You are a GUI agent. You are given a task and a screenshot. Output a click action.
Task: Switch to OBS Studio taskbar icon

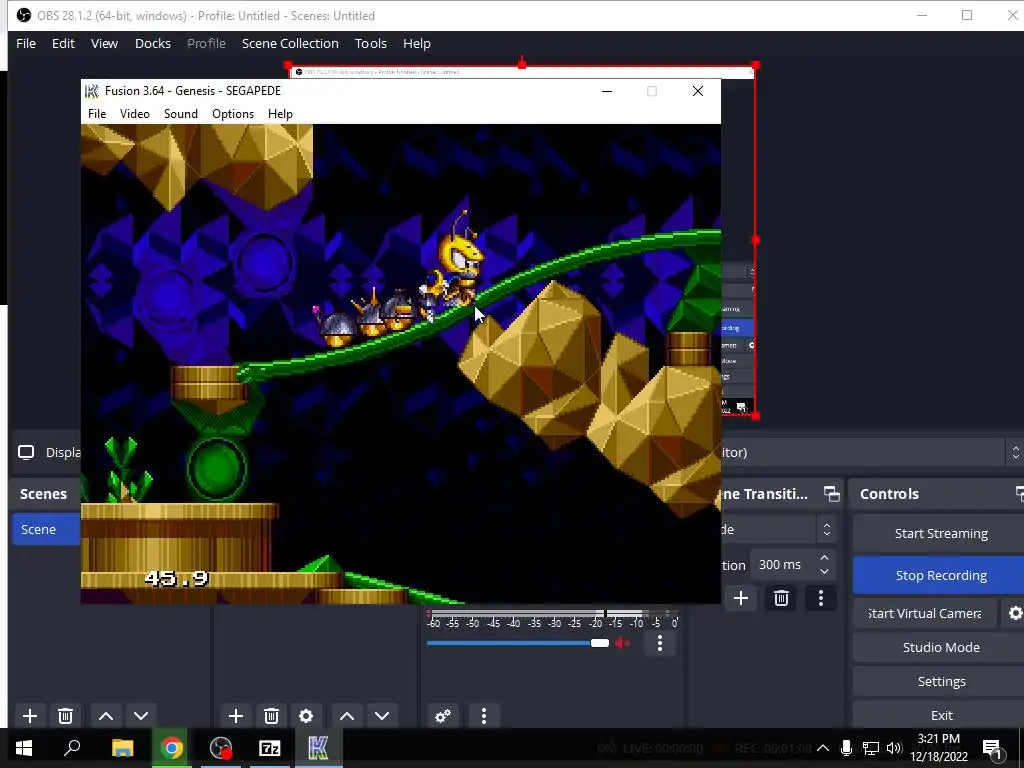[x=221, y=748]
